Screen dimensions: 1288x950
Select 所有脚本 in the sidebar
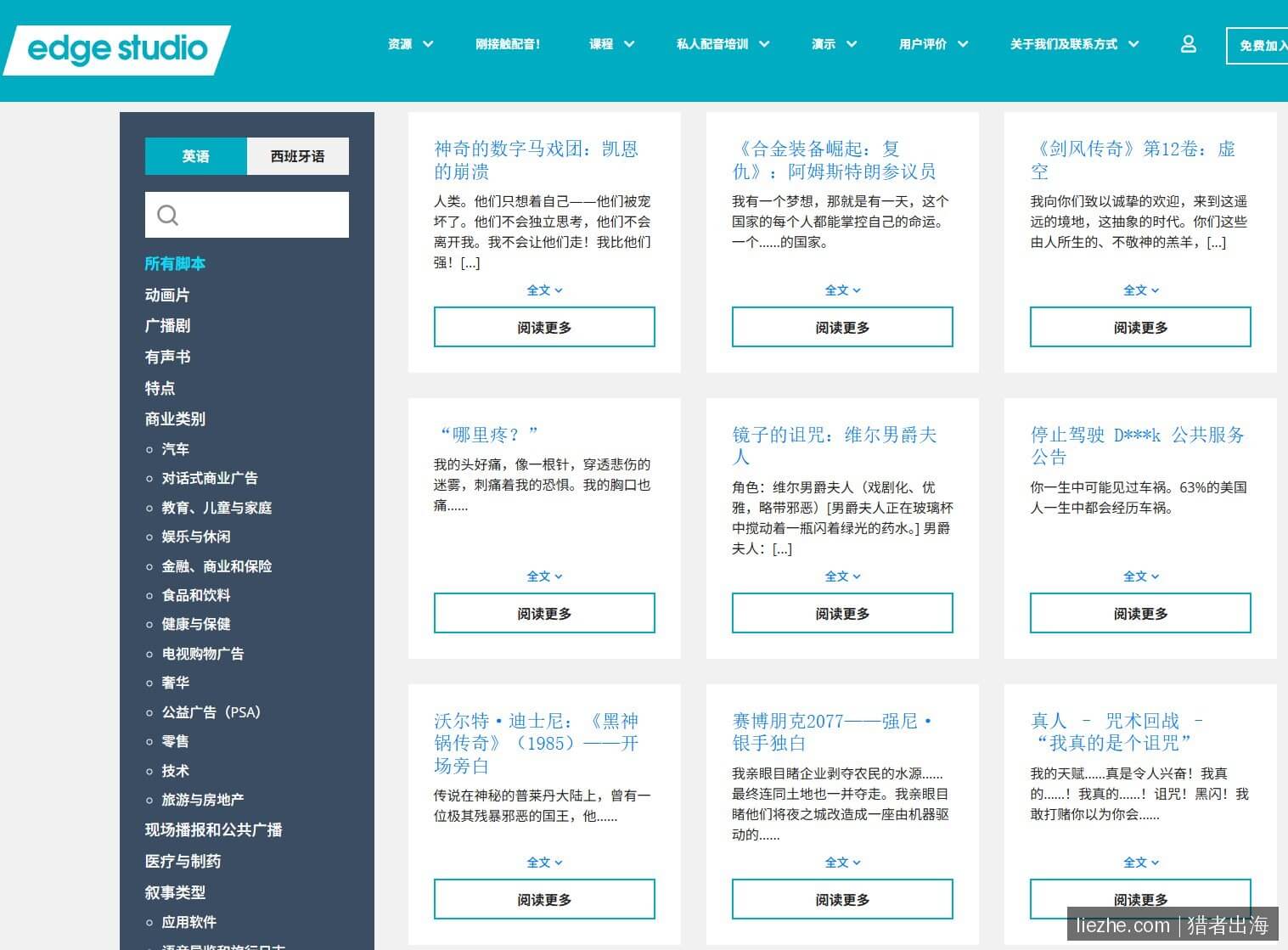175,264
